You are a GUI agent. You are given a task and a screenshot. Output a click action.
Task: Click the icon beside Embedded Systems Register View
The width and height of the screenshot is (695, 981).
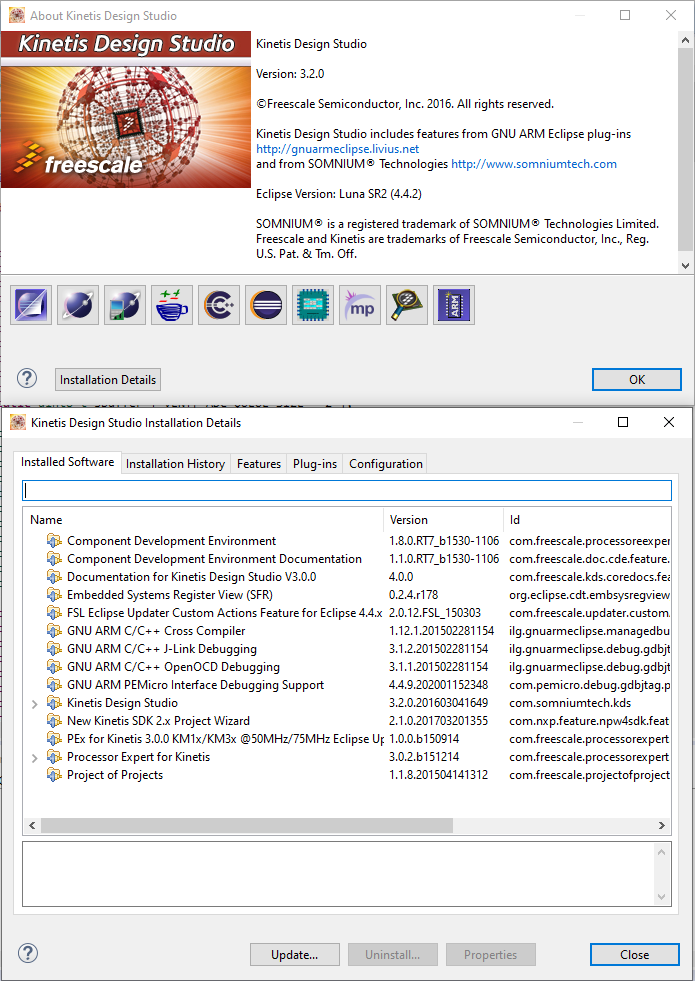point(54,594)
